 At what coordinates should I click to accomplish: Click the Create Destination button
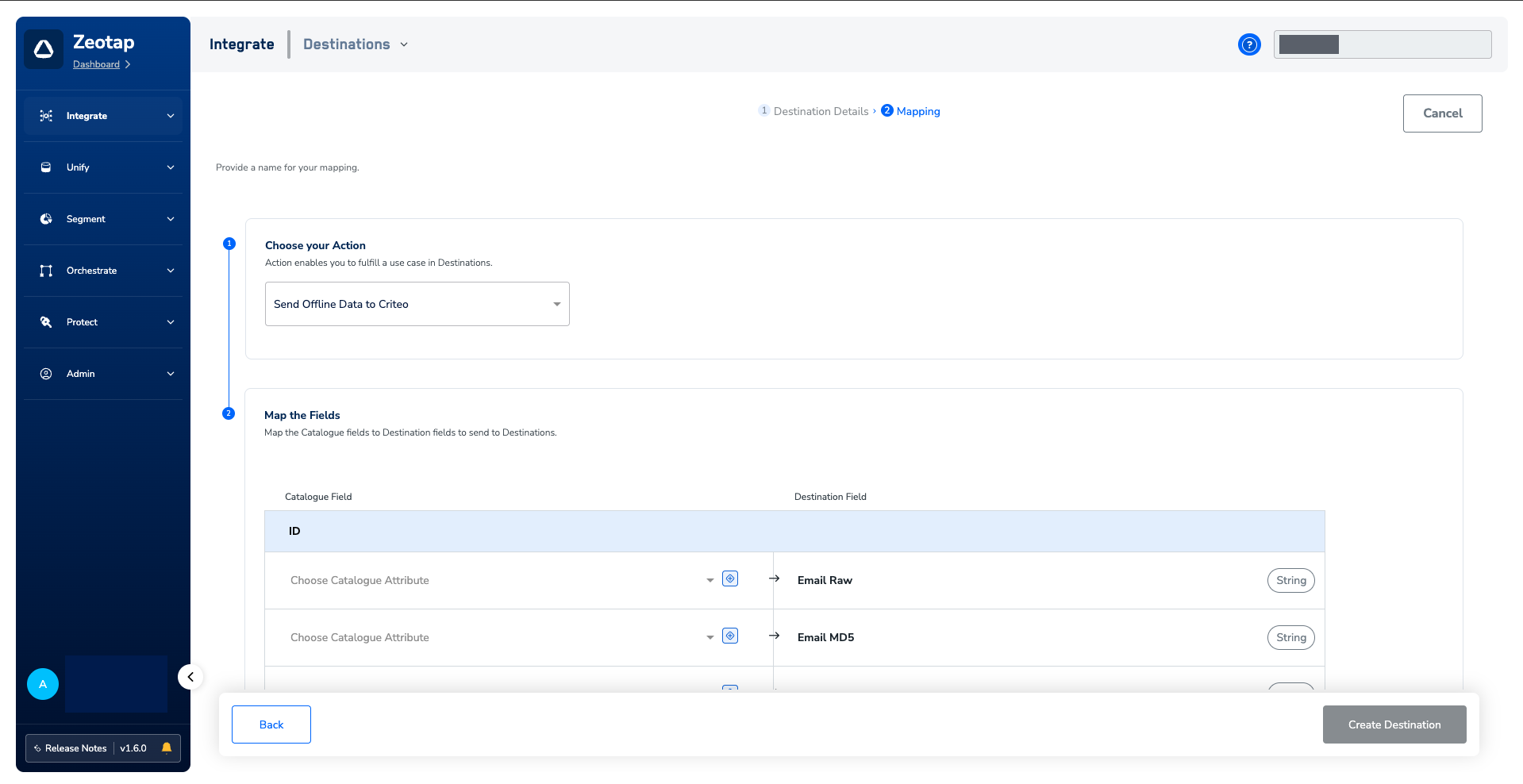(1394, 724)
